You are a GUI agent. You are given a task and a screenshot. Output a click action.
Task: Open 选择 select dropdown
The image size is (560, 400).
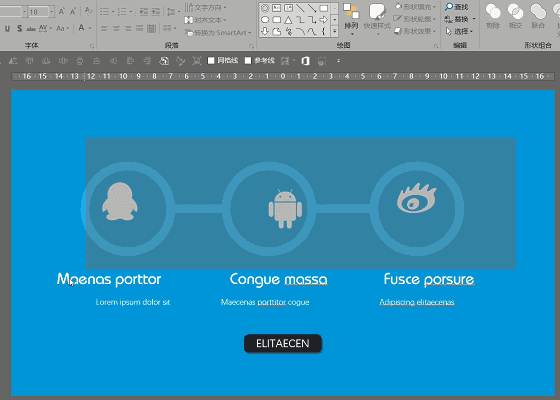[x=459, y=31]
